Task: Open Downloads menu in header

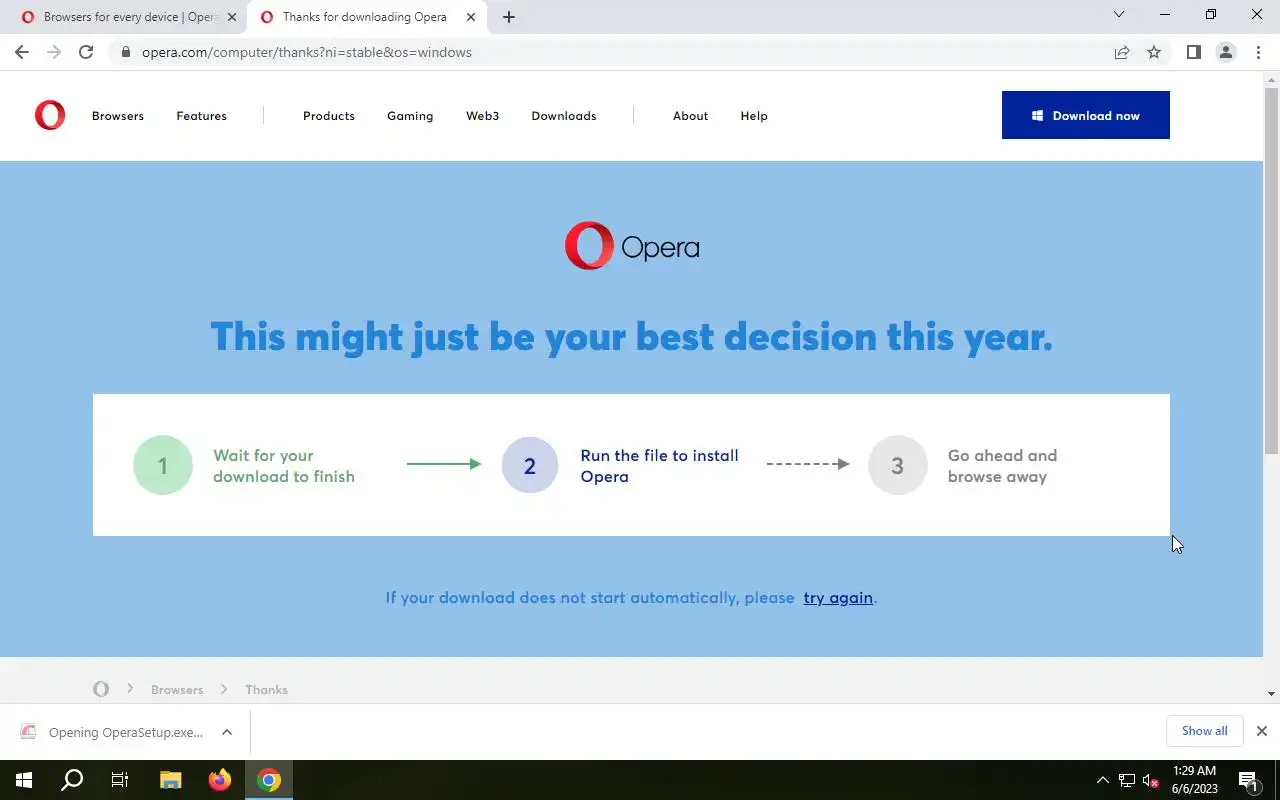Action: (564, 116)
